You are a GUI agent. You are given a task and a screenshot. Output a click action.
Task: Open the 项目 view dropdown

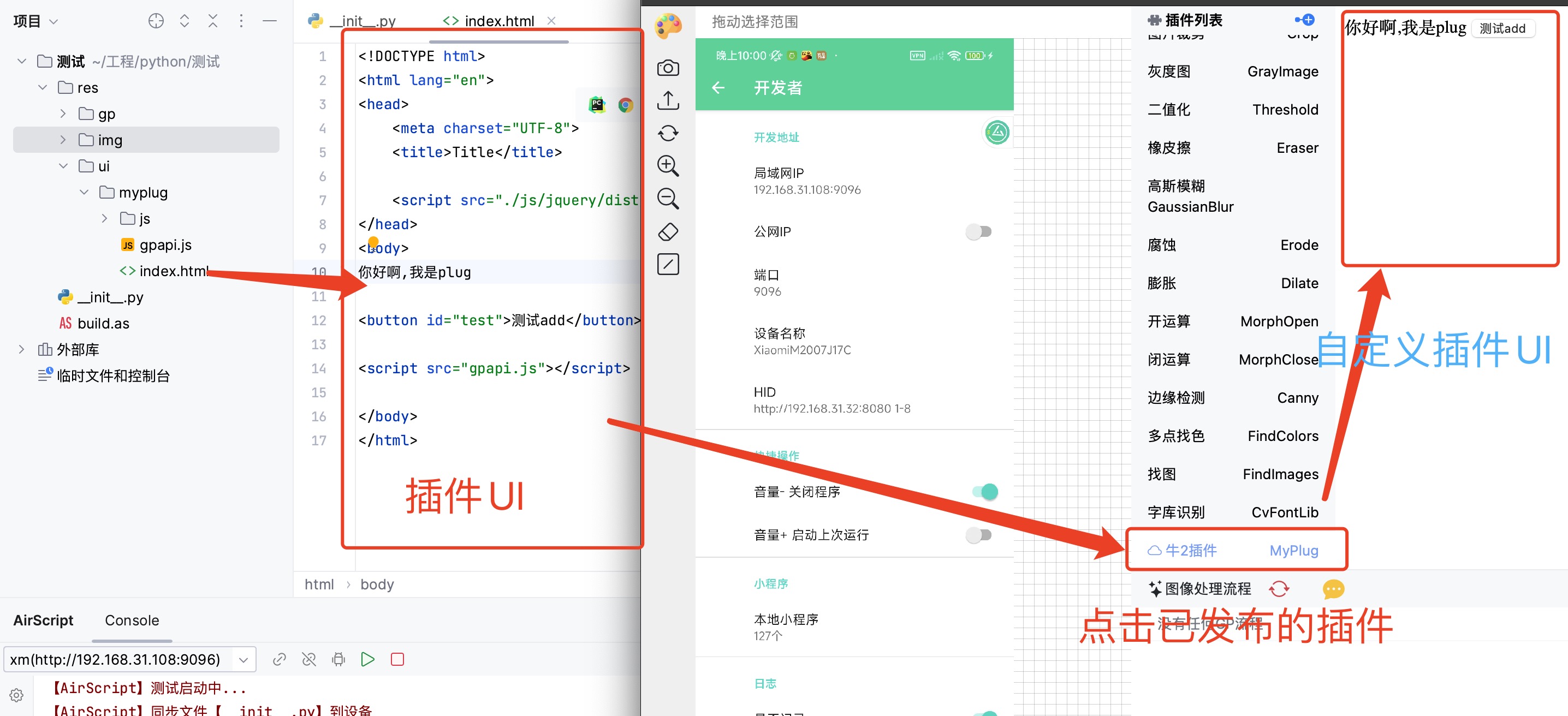click(36, 21)
